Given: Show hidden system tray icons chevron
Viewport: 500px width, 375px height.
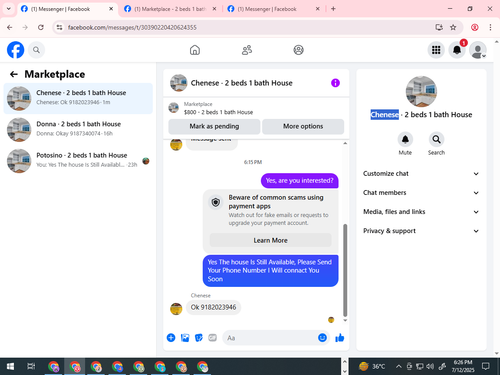Looking at the screenshot, I should (399, 366).
